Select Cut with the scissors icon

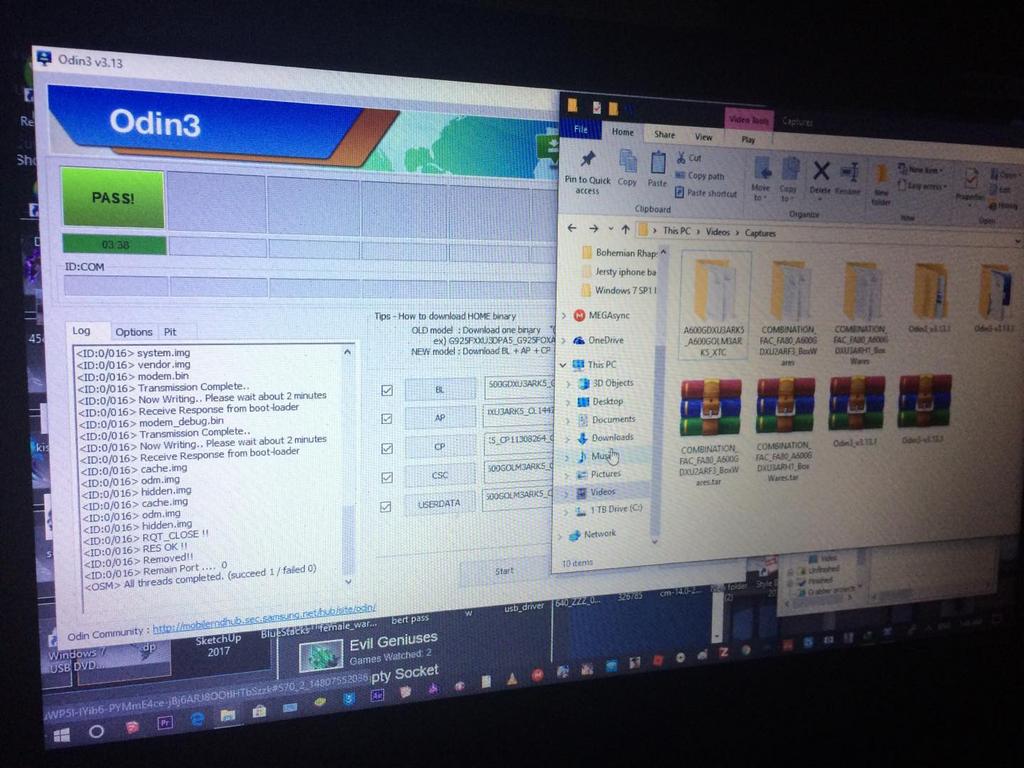point(690,158)
